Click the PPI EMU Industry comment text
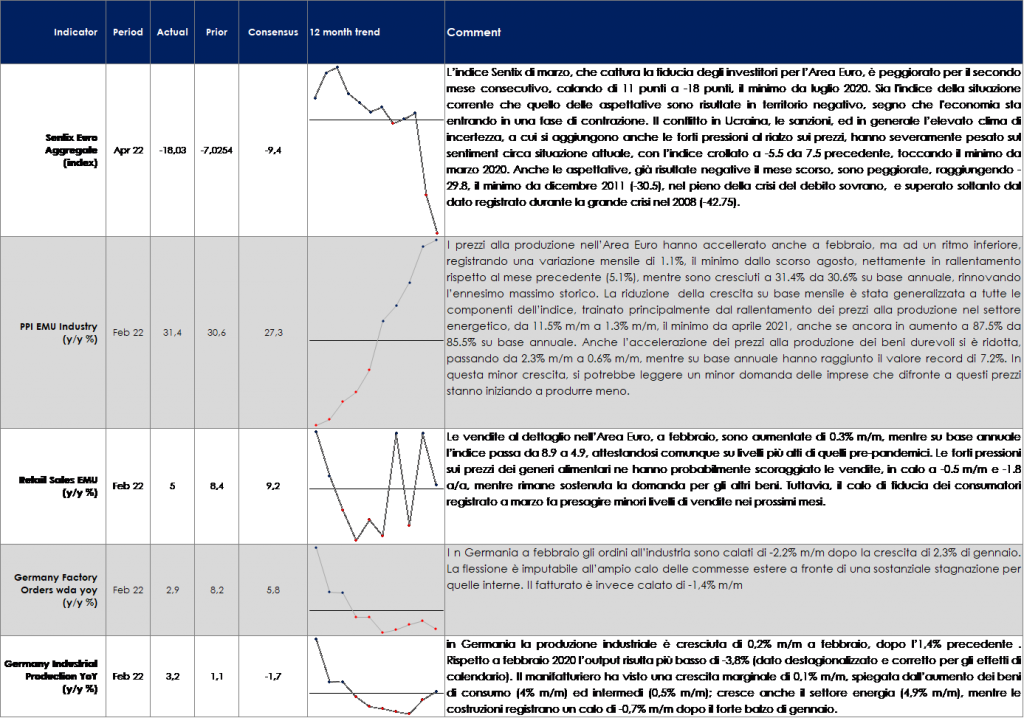The image size is (1024, 718). tap(733, 318)
